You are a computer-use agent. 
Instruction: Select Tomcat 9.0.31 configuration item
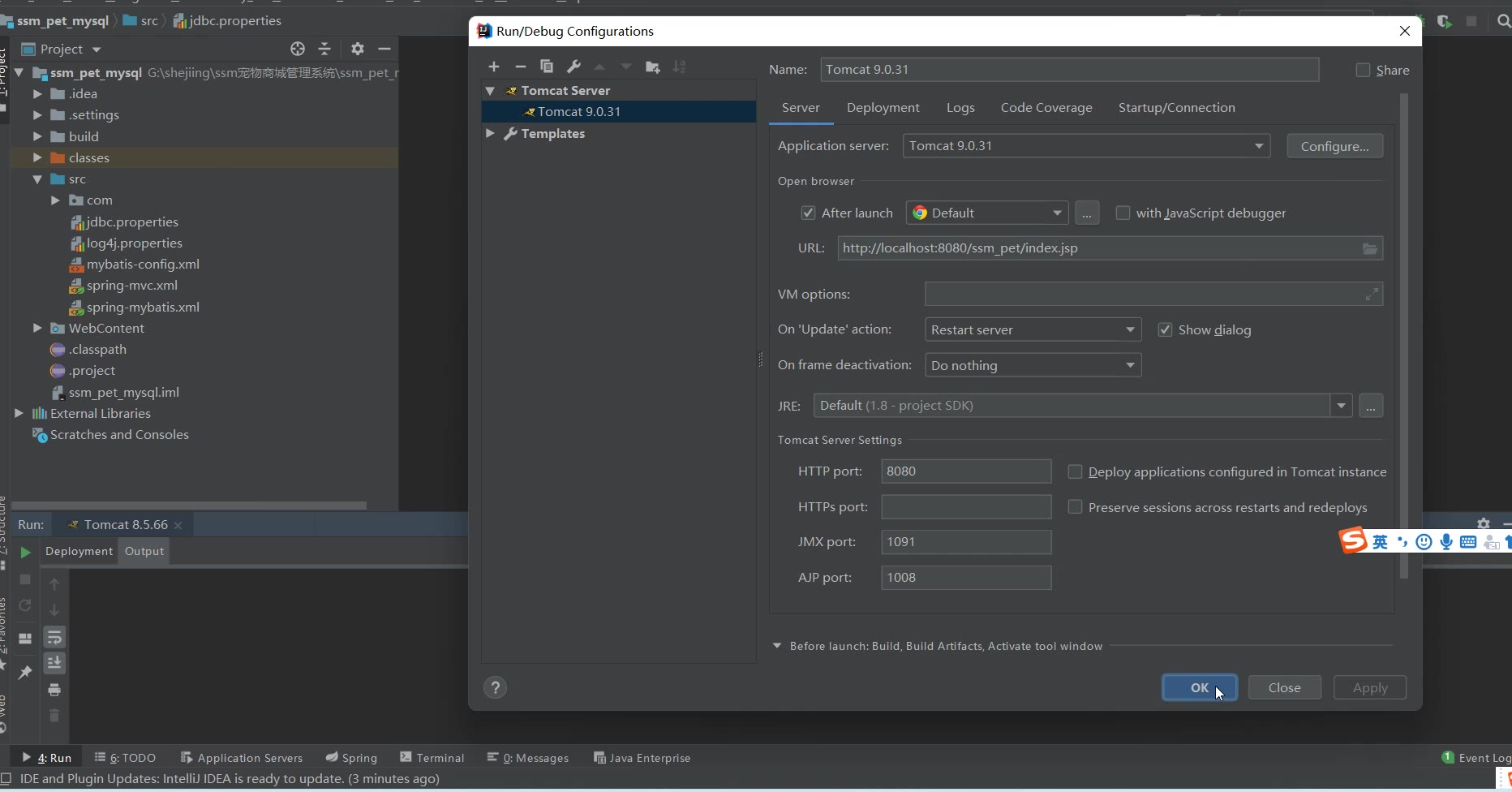click(x=619, y=112)
